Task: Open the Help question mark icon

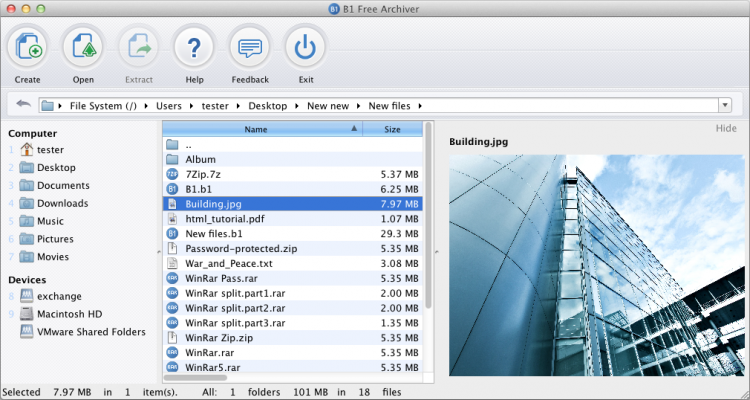Action: 194,47
